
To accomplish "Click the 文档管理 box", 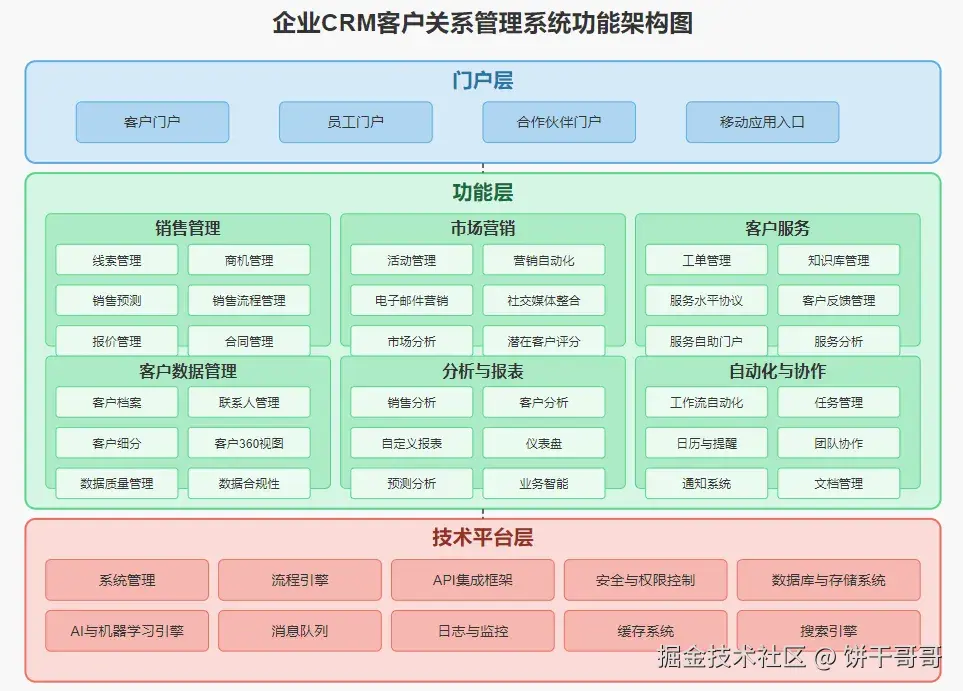I will (838, 483).
